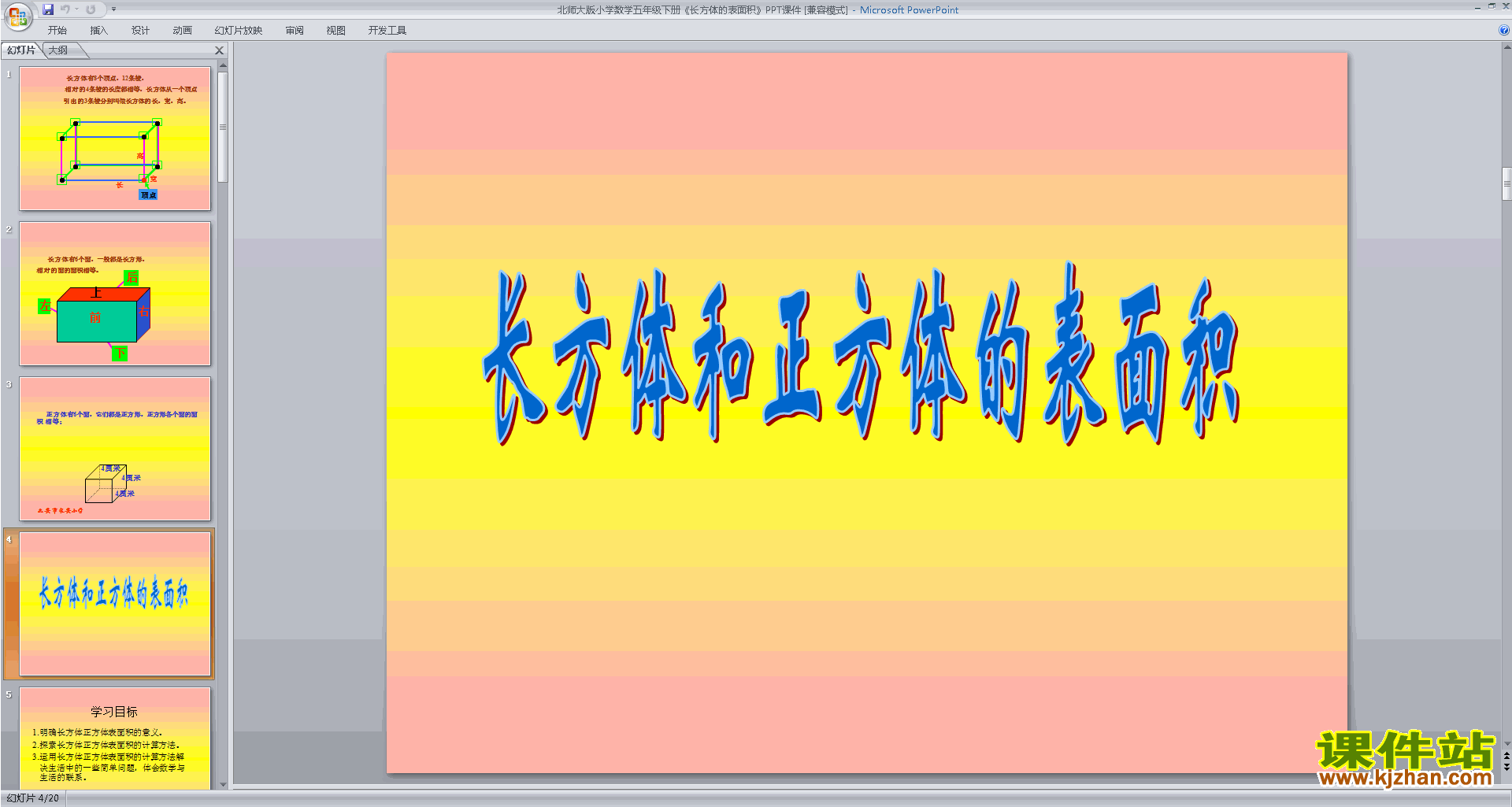Select WordArt title 长方体和正方体的表面积
The width and height of the screenshot is (1512, 807).
point(861,354)
